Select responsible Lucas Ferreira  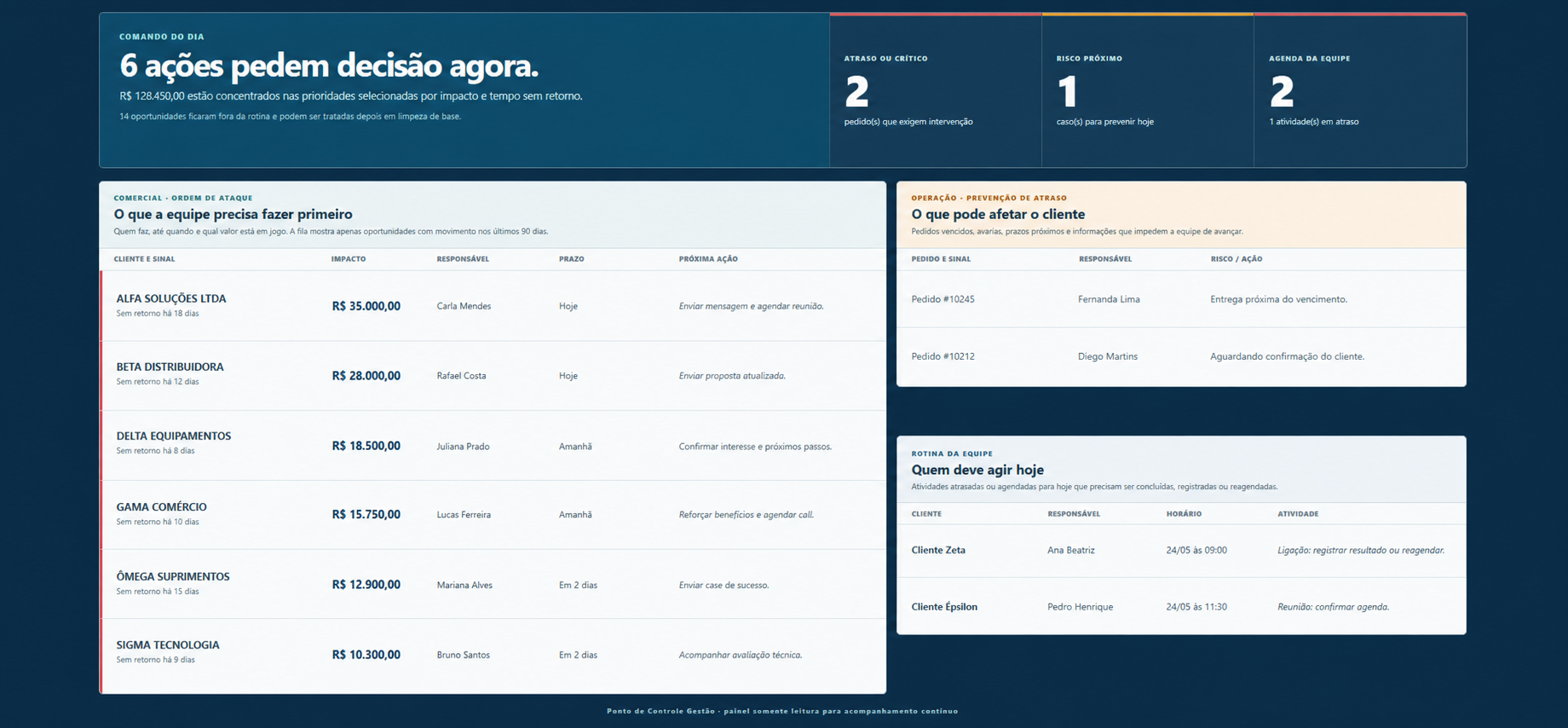click(x=464, y=515)
